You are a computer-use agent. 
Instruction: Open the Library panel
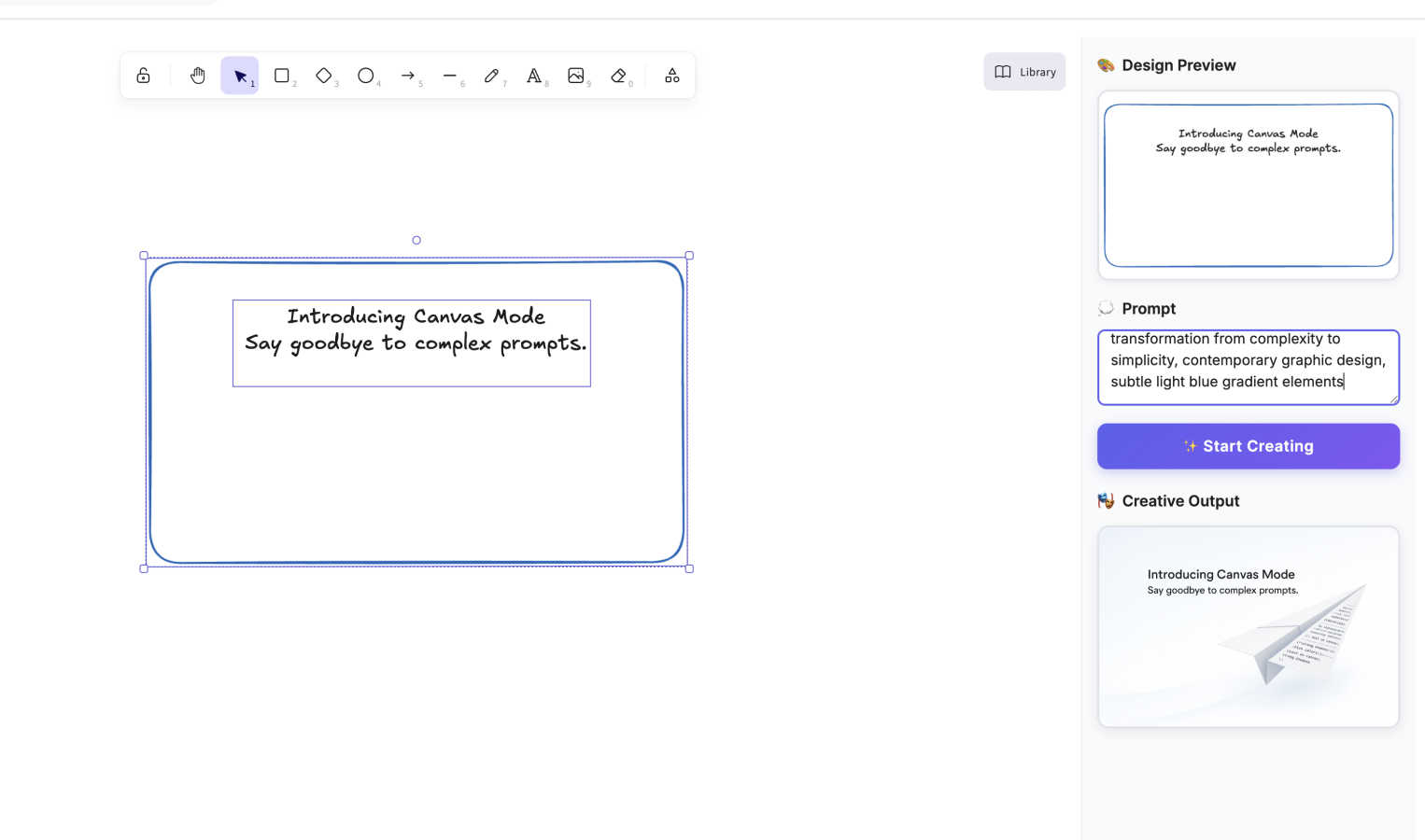1024,71
